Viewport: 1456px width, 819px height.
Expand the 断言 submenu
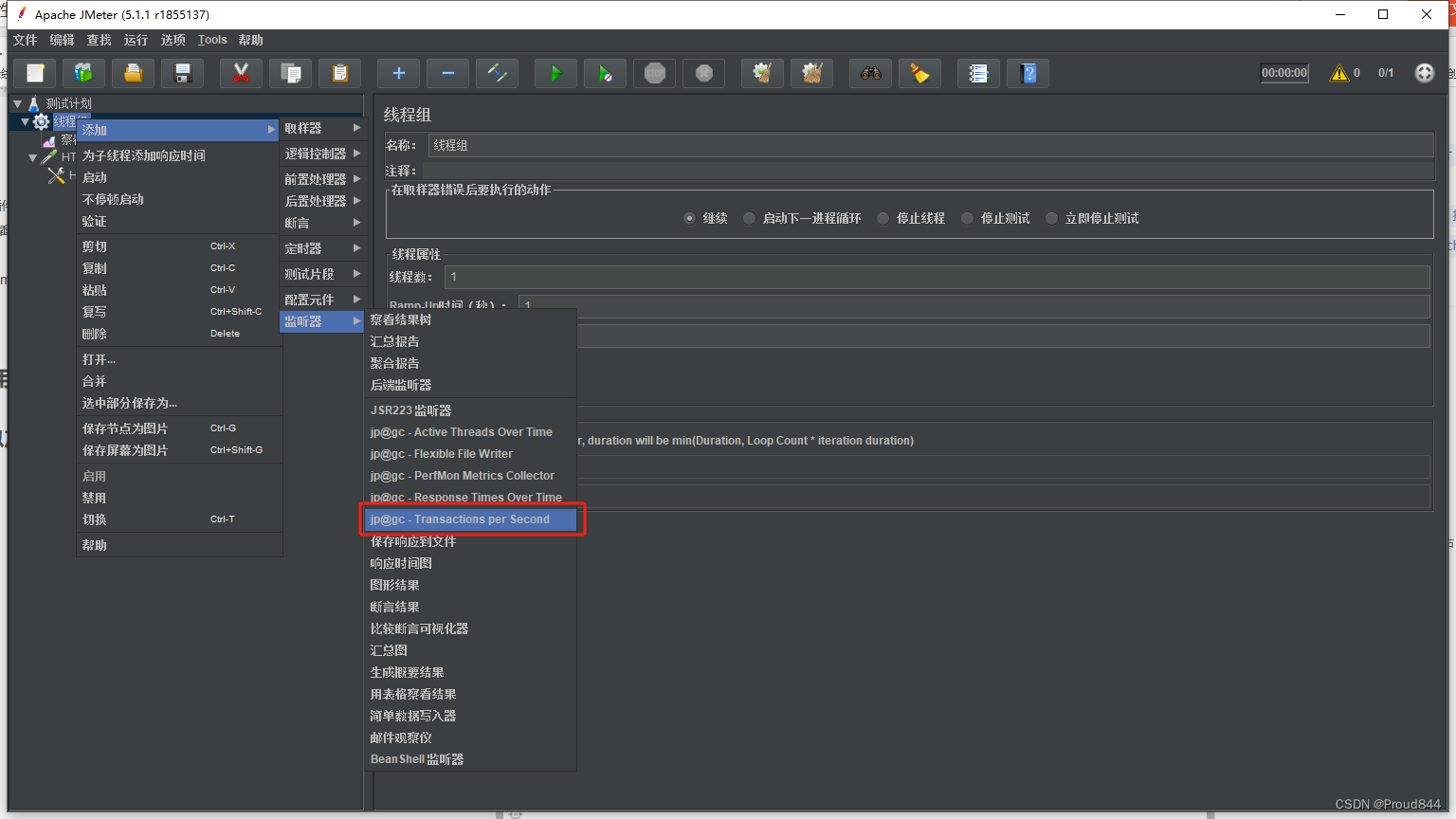(x=322, y=223)
